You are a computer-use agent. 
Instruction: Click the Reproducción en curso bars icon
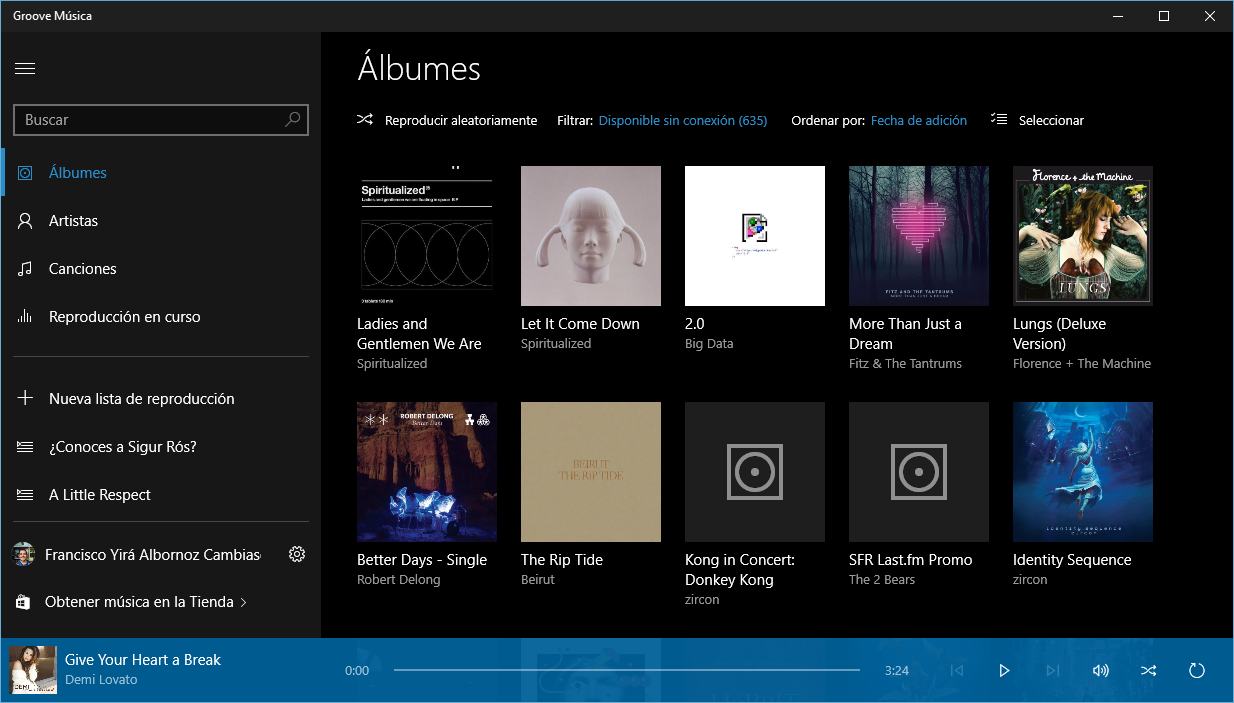coord(25,317)
